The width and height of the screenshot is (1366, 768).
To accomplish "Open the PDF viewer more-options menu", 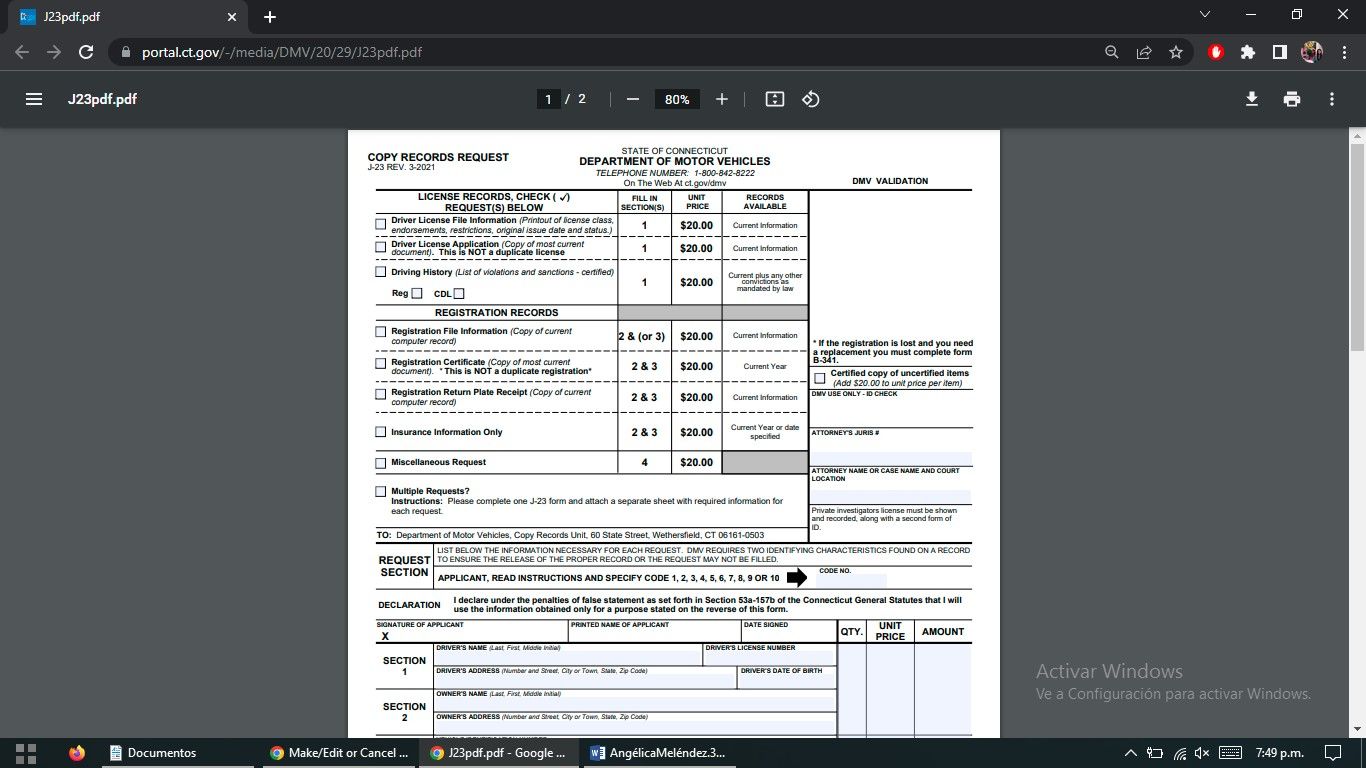I will [1331, 99].
